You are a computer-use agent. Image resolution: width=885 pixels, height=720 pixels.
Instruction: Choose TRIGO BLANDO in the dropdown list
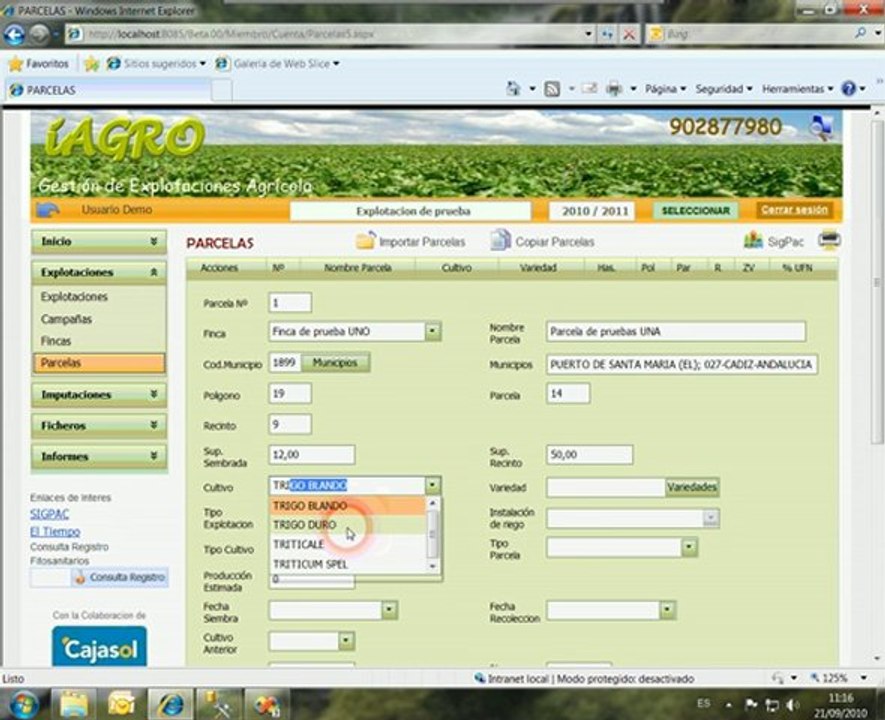click(348, 506)
